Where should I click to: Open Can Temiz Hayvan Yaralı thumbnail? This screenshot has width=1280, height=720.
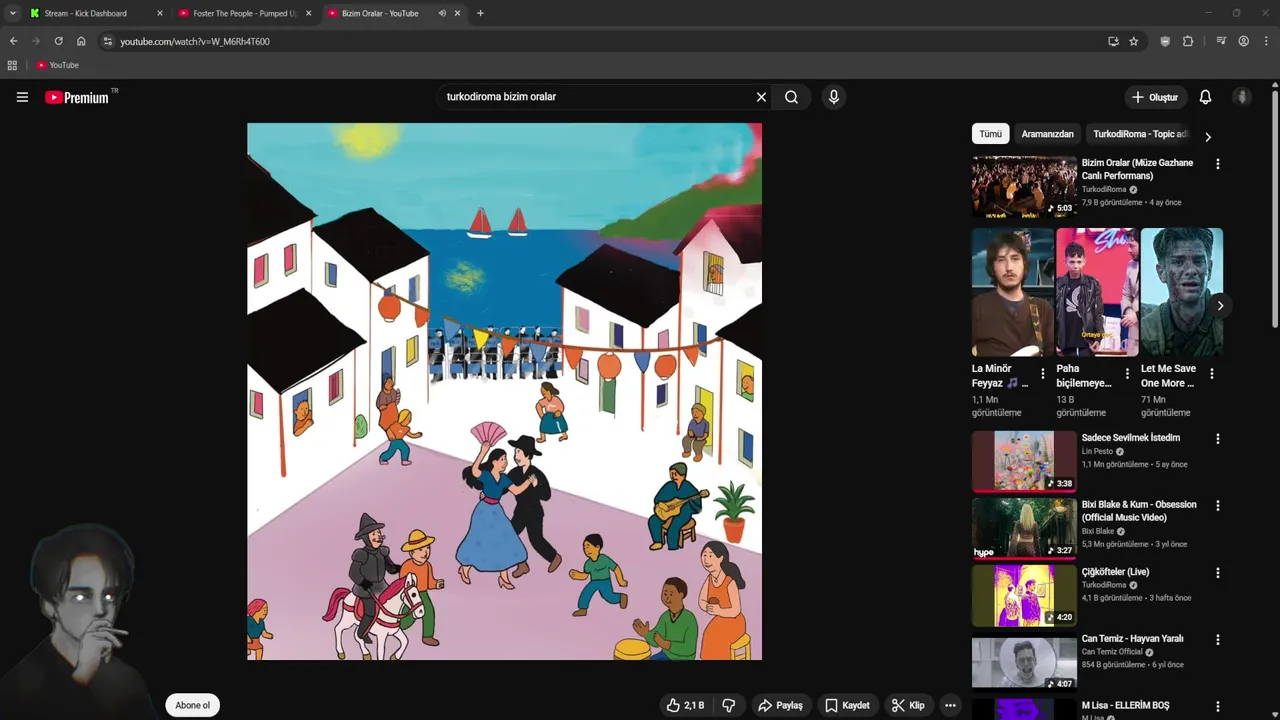tap(1024, 662)
